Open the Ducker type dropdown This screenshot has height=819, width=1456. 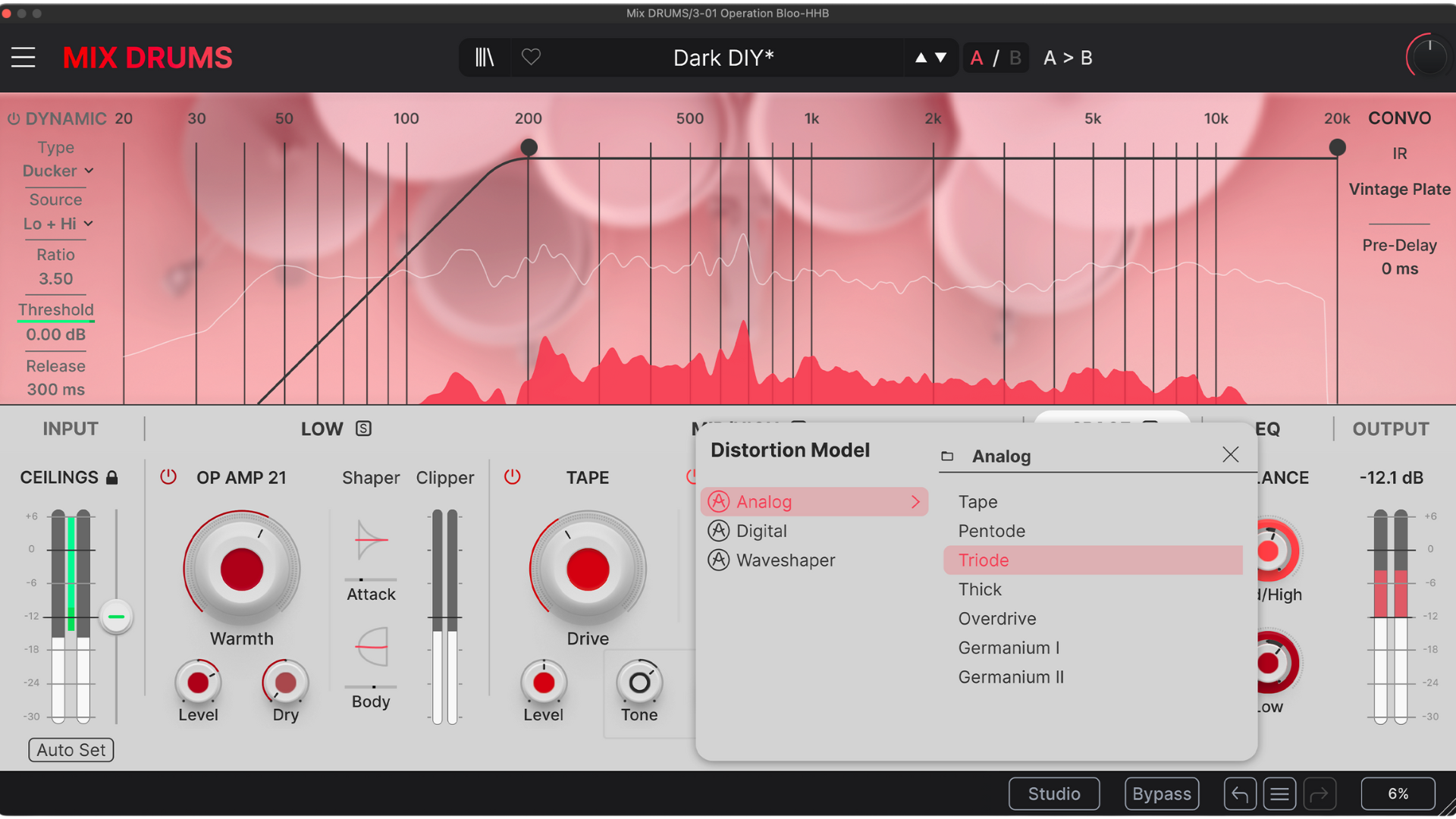click(x=58, y=171)
